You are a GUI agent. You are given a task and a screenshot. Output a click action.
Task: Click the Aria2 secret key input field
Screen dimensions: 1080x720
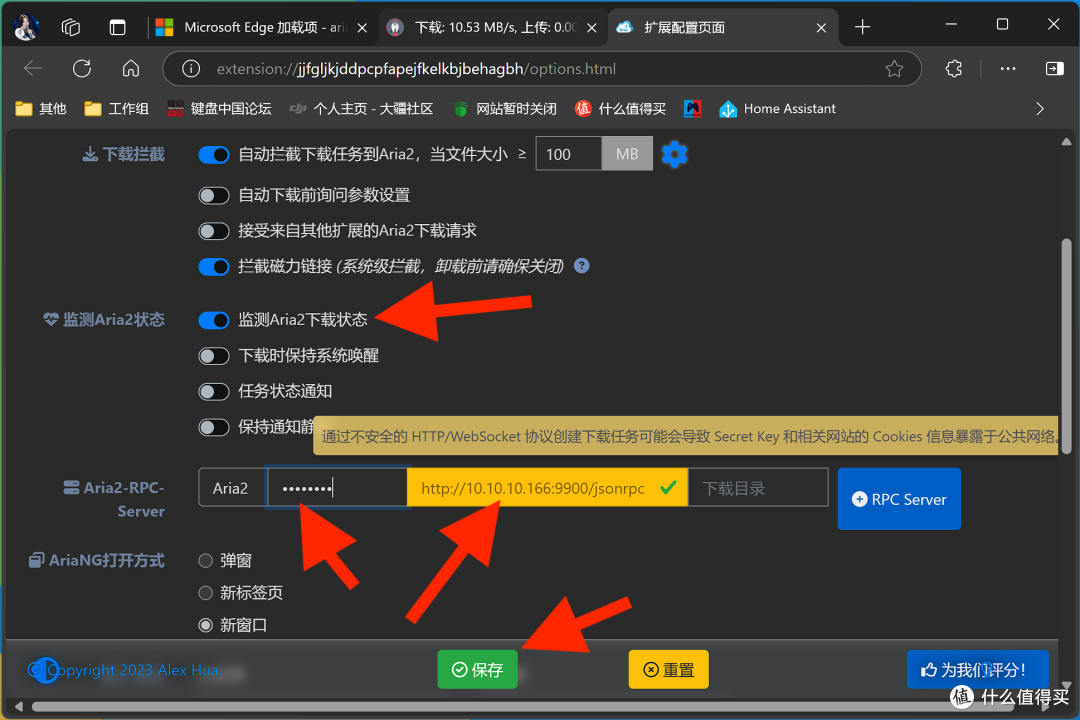click(x=336, y=488)
